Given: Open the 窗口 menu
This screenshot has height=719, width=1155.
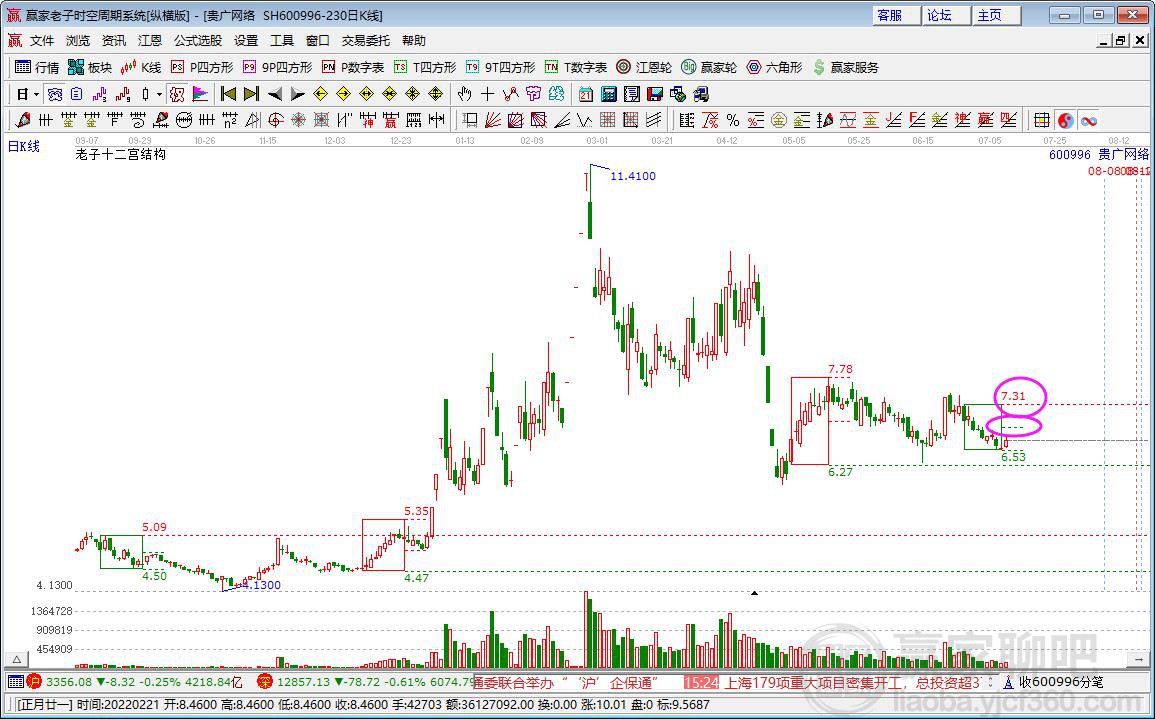Looking at the screenshot, I should (318, 41).
